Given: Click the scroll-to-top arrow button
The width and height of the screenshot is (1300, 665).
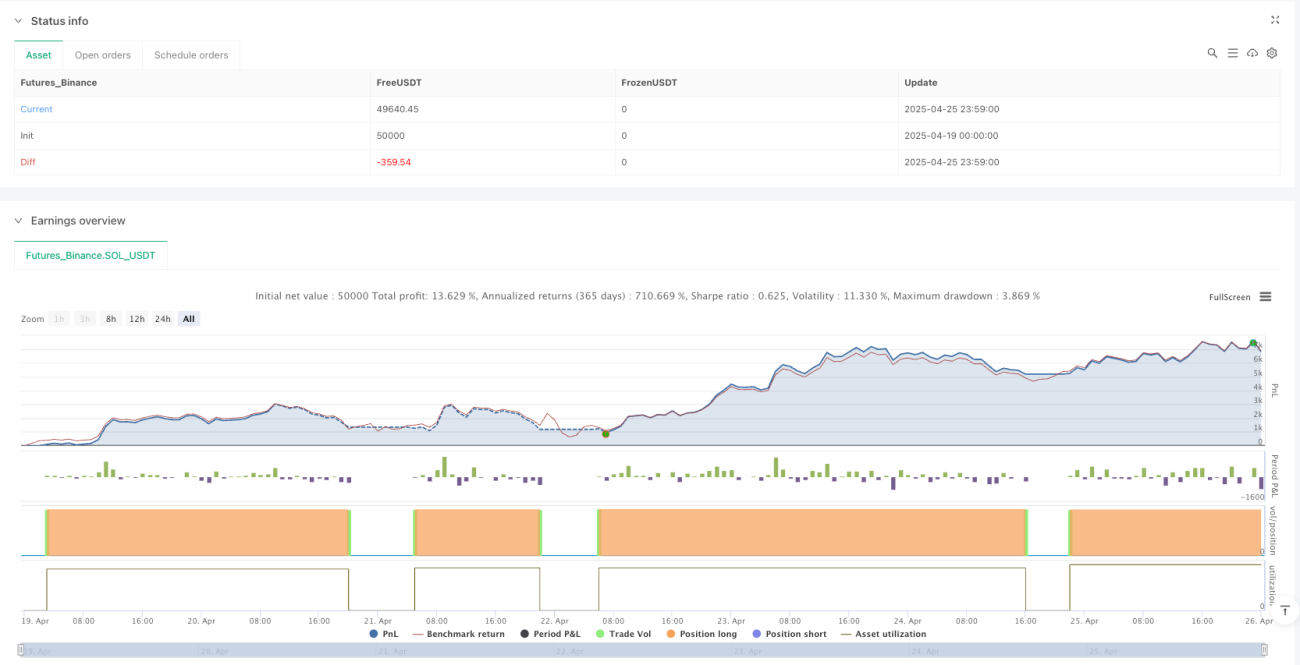Looking at the screenshot, I should (x=1283, y=610).
